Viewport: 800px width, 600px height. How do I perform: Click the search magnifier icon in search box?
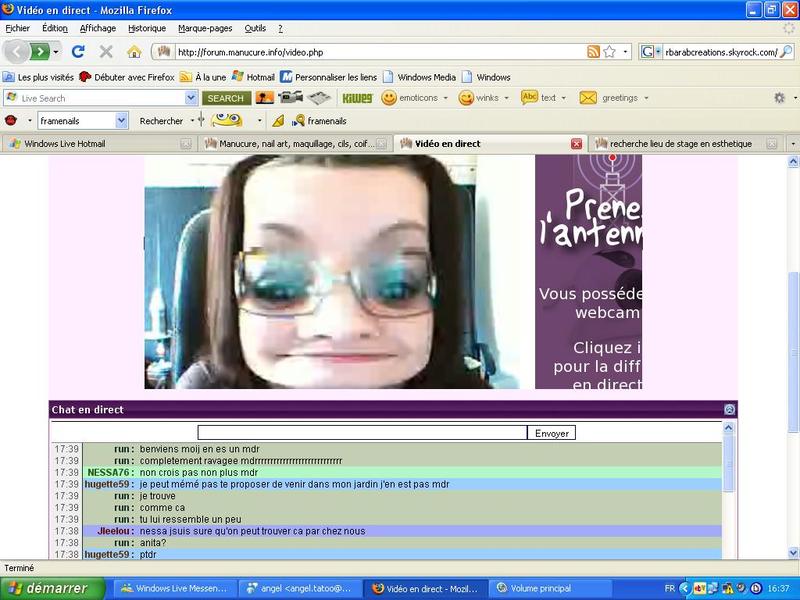pyautogui.click(x=788, y=51)
